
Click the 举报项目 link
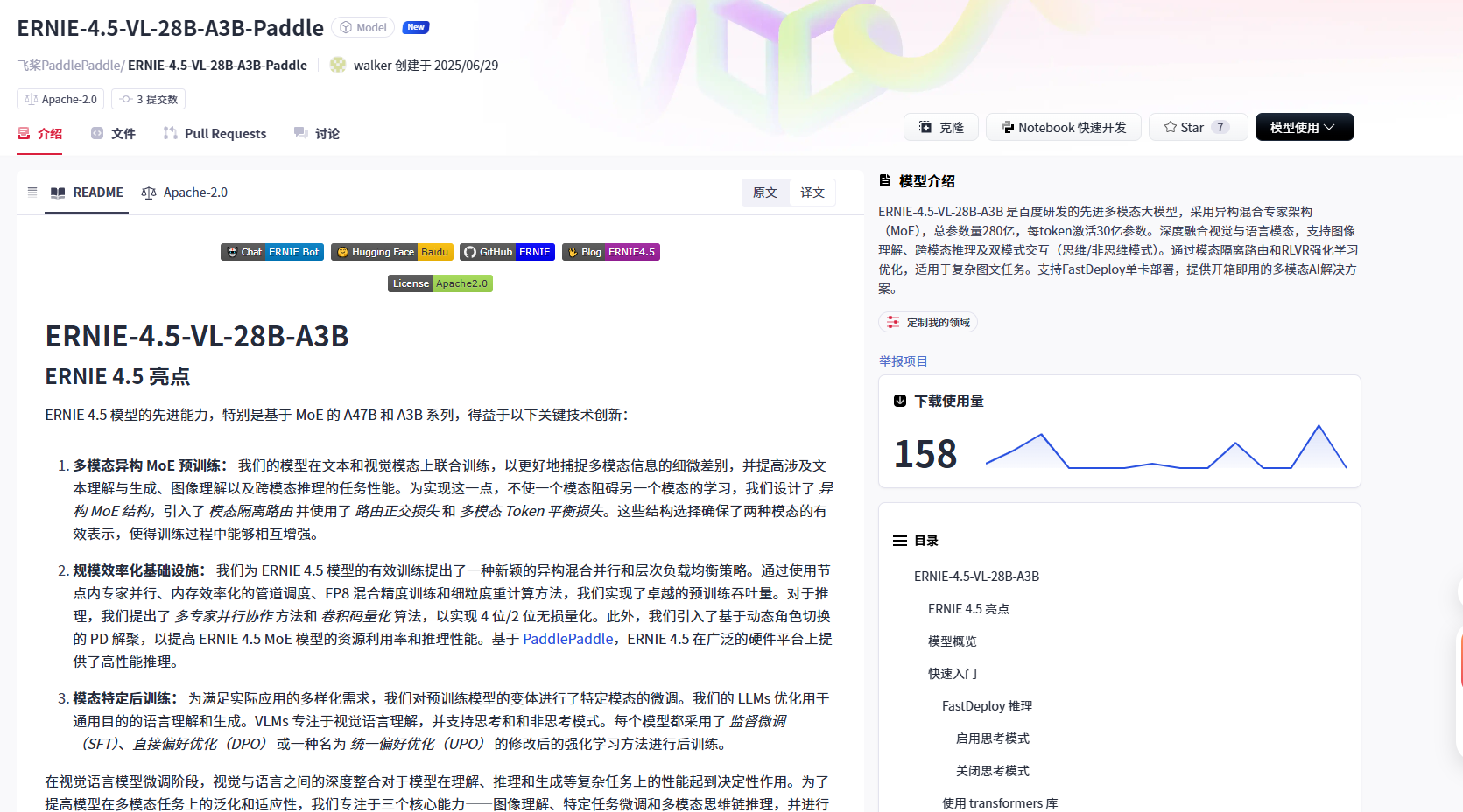point(903,360)
